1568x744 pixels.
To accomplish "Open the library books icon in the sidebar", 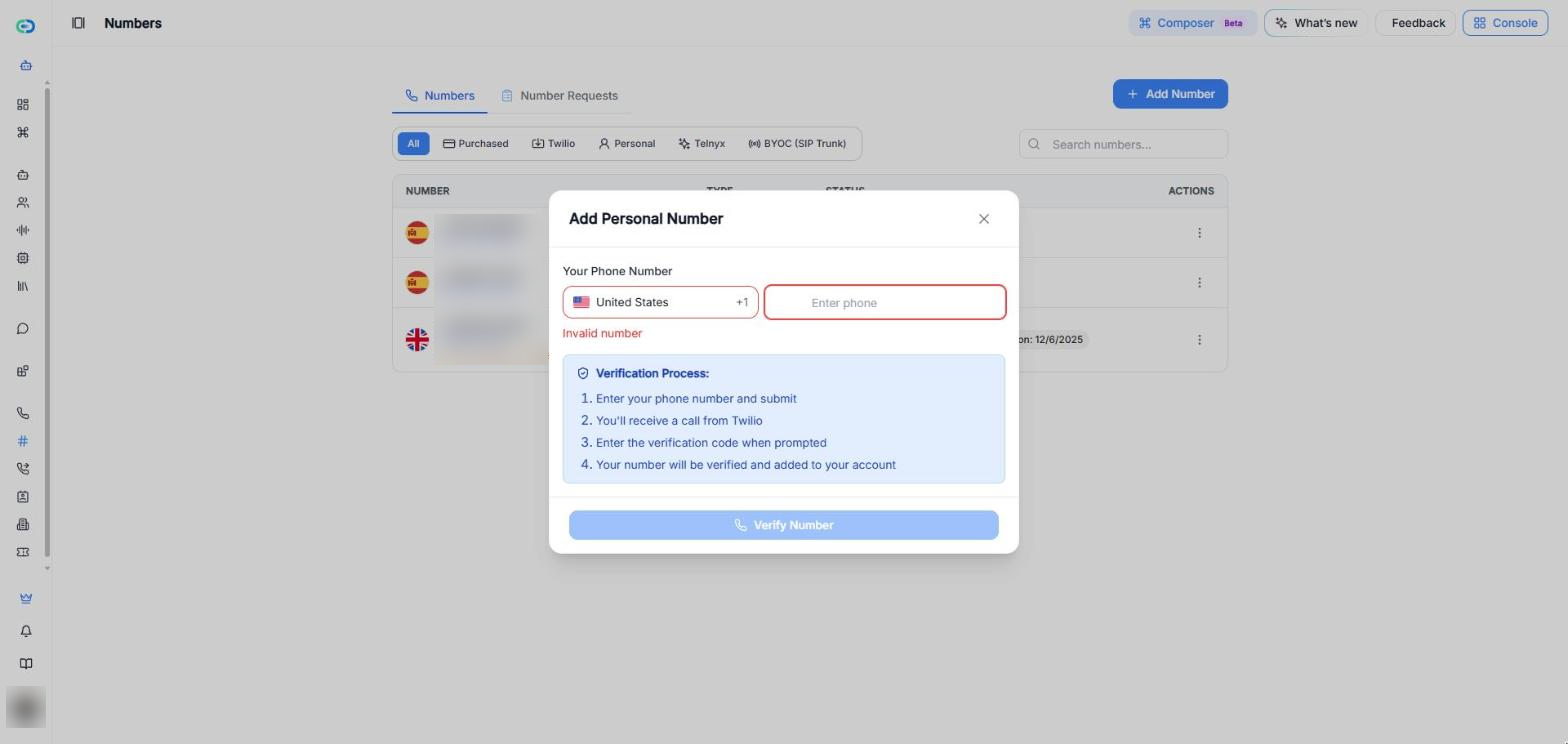I will (x=23, y=286).
